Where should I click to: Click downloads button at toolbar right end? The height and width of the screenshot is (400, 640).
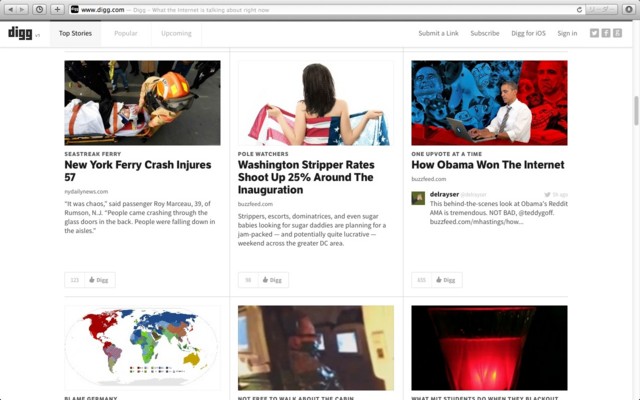click(x=629, y=9)
